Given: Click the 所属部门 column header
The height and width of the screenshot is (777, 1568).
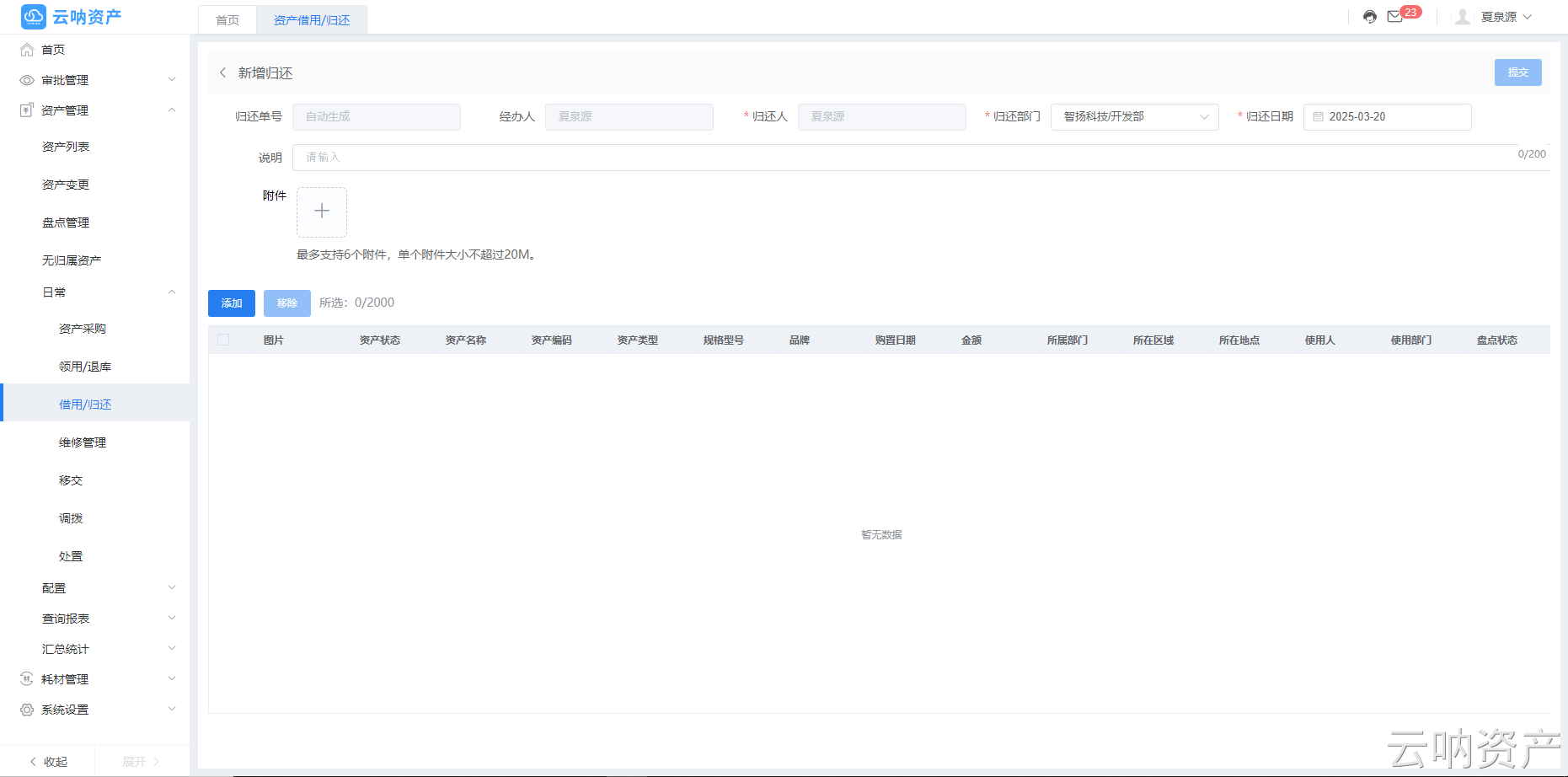Looking at the screenshot, I should 1068,340.
